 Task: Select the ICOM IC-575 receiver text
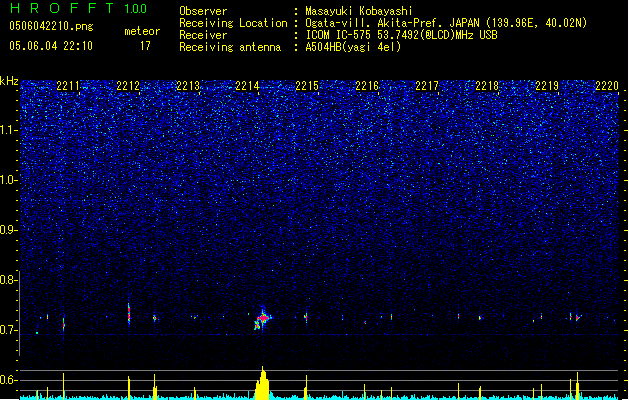point(401,35)
